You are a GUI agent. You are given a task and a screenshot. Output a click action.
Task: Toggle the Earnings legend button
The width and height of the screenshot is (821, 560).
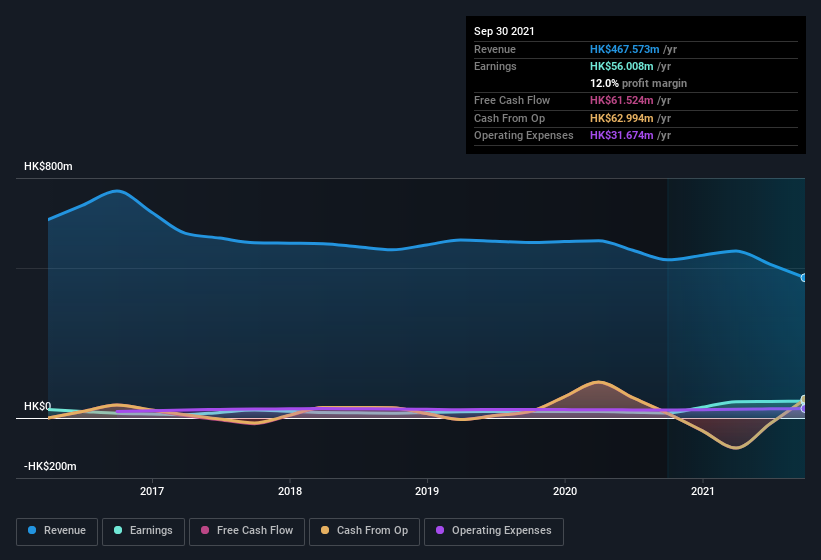coord(143,531)
